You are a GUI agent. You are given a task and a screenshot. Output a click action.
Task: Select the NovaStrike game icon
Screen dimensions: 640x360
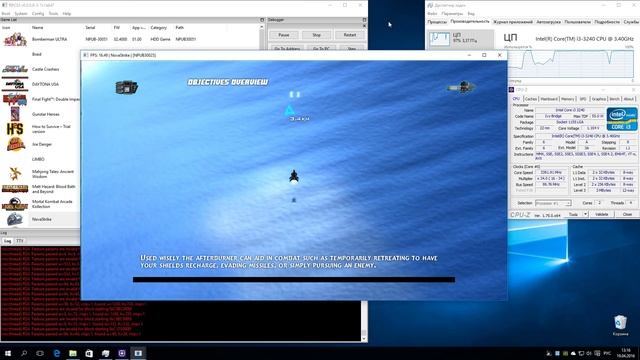(x=15, y=219)
